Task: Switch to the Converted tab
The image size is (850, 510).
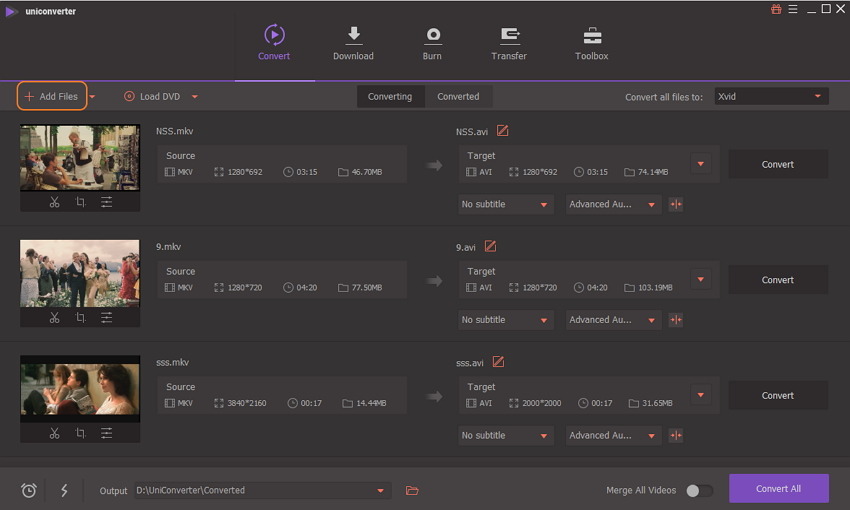Action: tap(458, 96)
